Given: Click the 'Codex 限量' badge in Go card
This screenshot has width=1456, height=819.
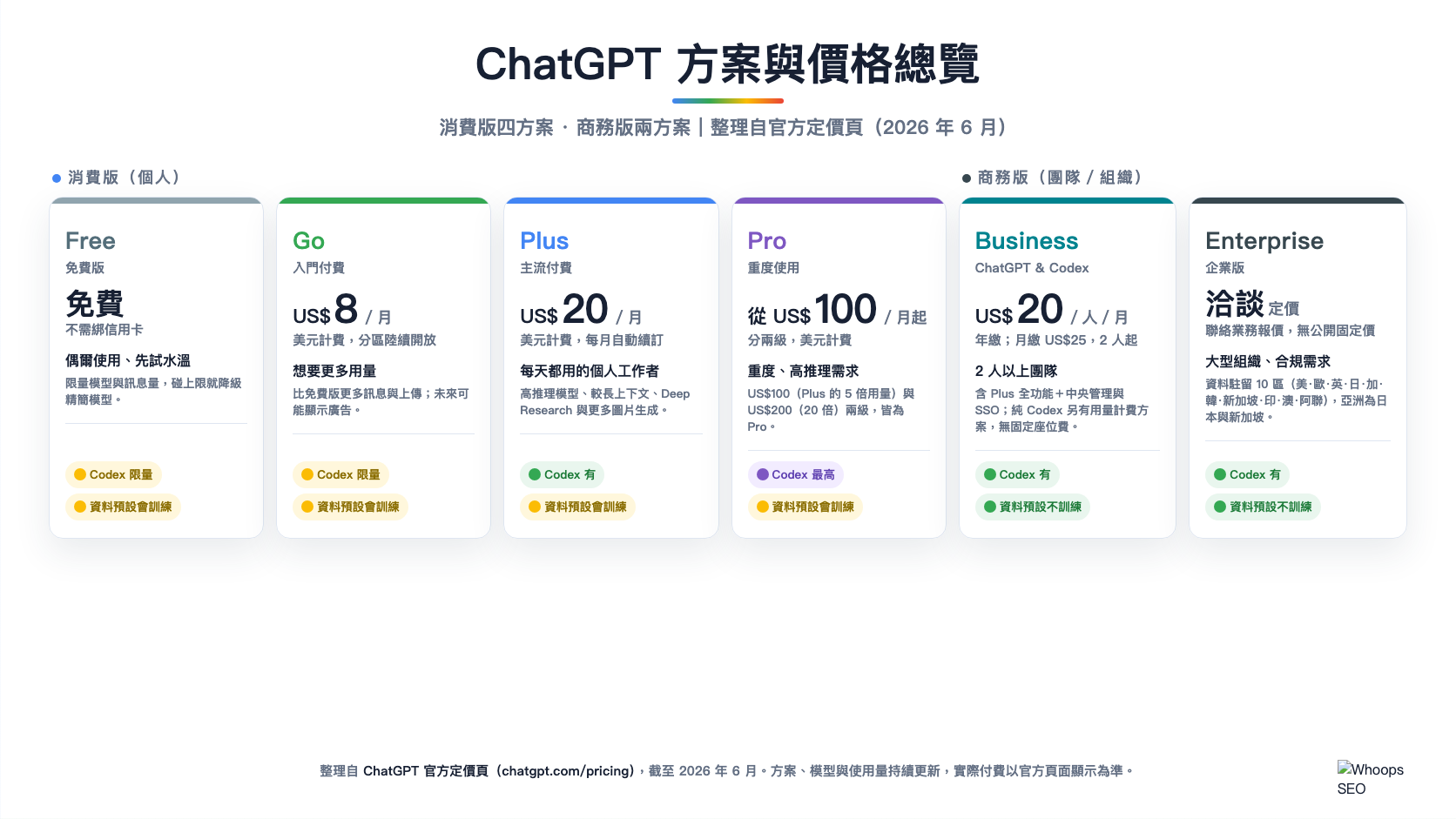Looking at the screenshot, I should [x=340, y=474].
